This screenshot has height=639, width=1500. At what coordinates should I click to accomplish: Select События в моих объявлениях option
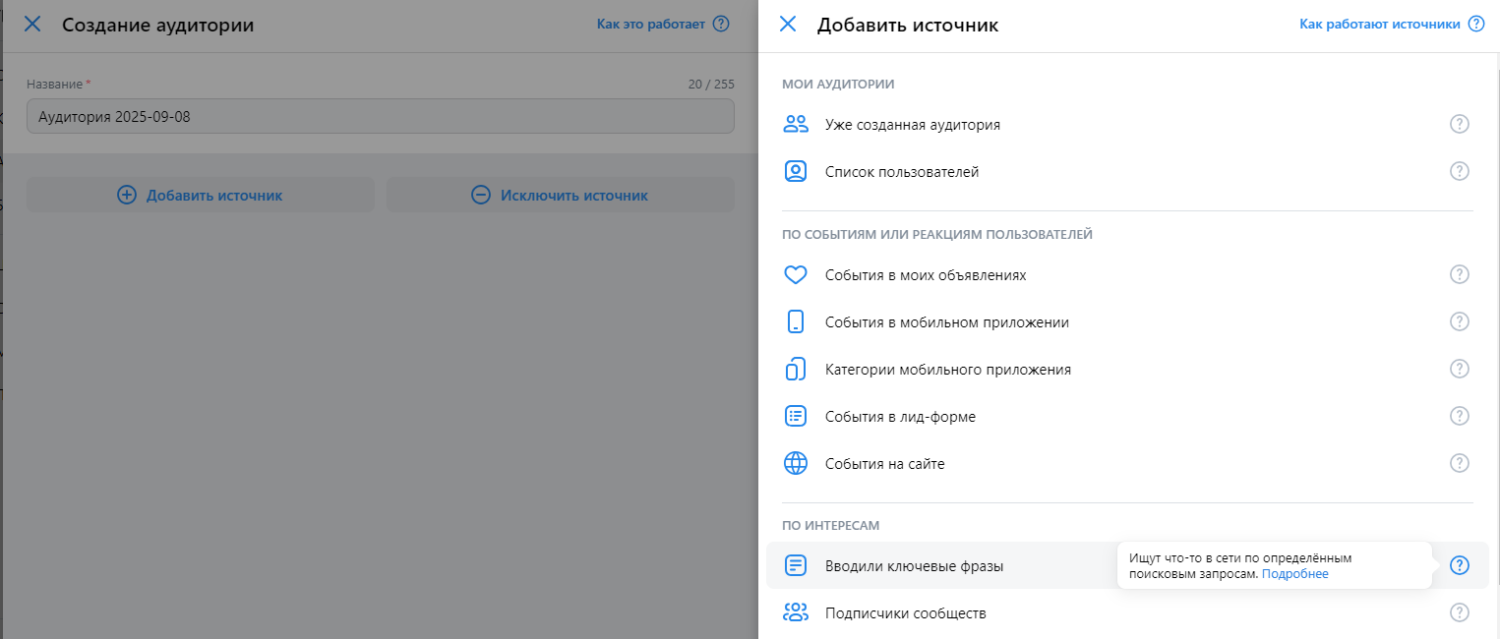click(x=925, y=275)
